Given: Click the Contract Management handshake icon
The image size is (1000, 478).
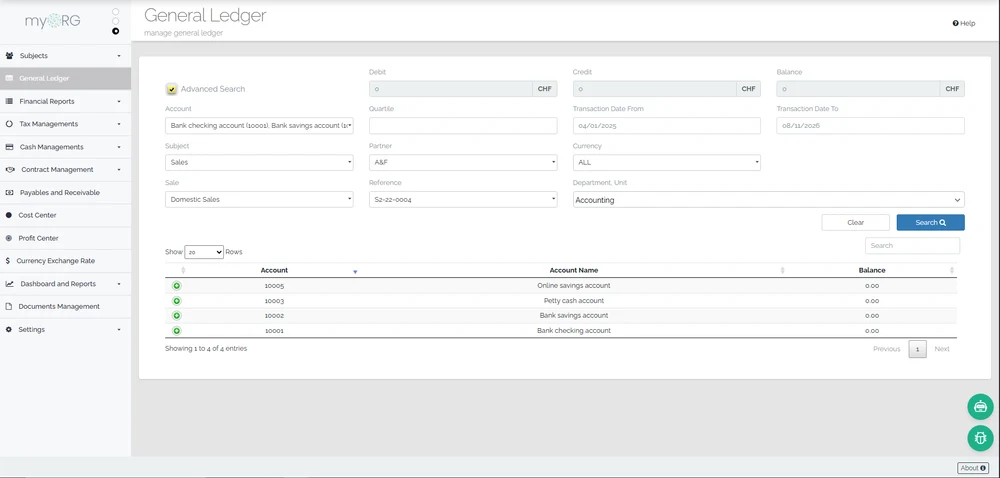Looking at the screenshot, I should point(10,170).
